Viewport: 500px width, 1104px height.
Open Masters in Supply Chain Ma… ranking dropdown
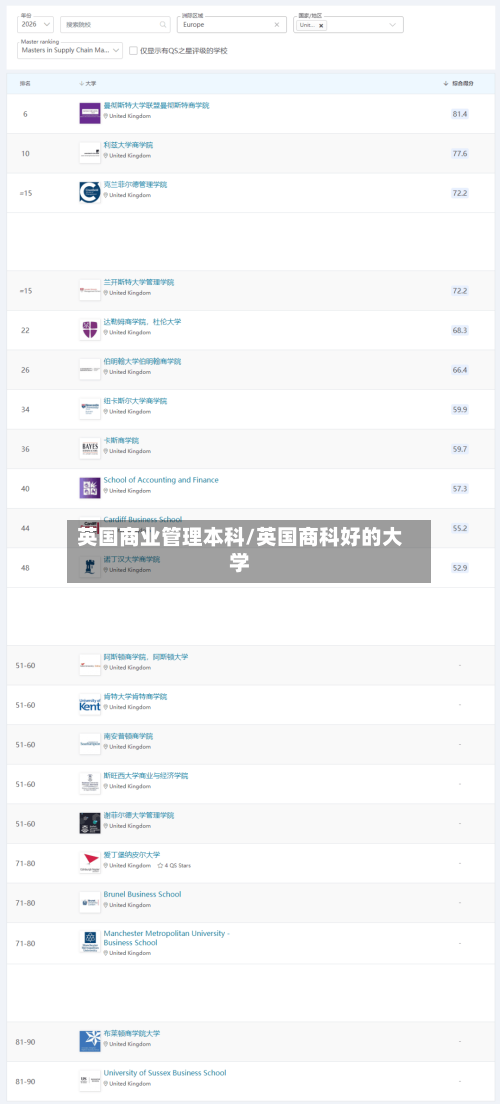tap(70, 50)
